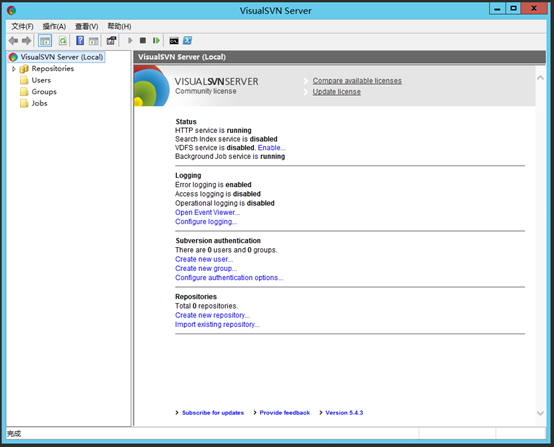554x447 pixels.
Task: Open the Help question mark toolbar icon
Action: point(80,41)
